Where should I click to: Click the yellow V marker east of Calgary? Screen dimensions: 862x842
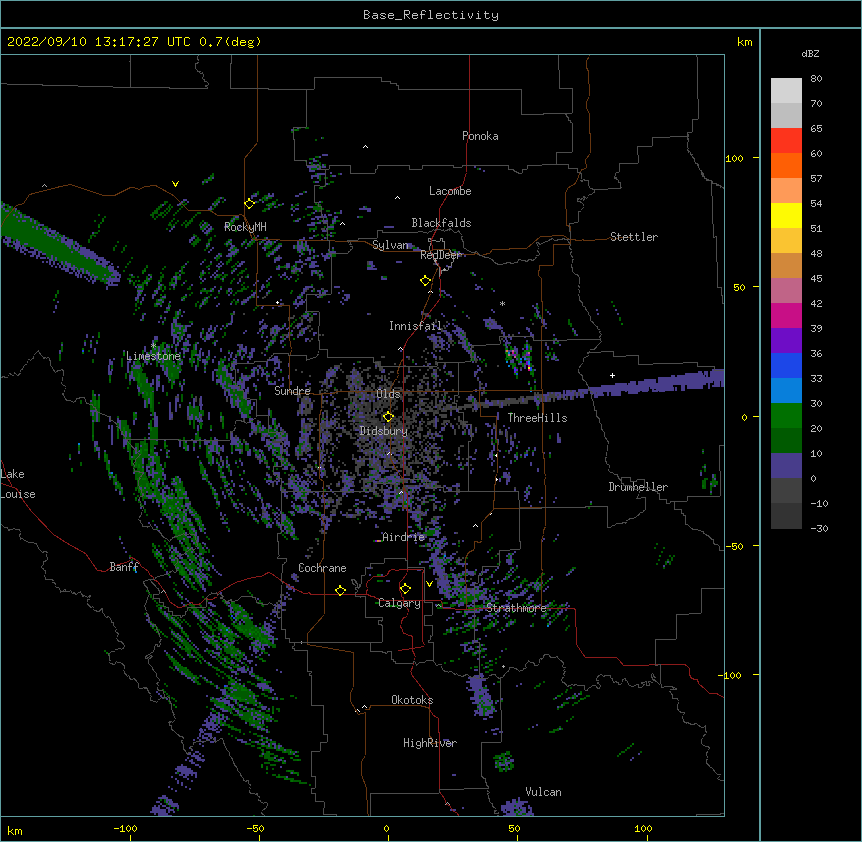click(429, 584)
